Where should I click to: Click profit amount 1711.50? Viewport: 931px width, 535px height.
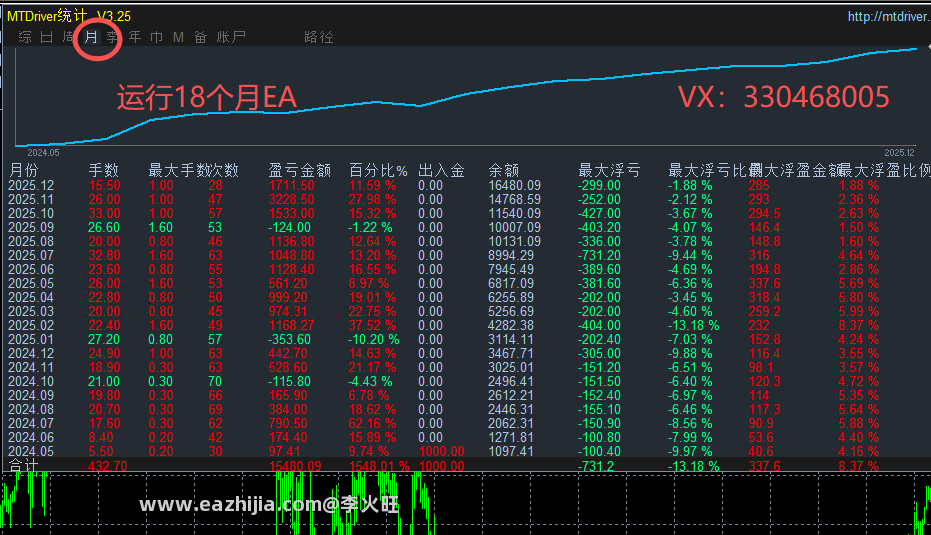point(292,185)
